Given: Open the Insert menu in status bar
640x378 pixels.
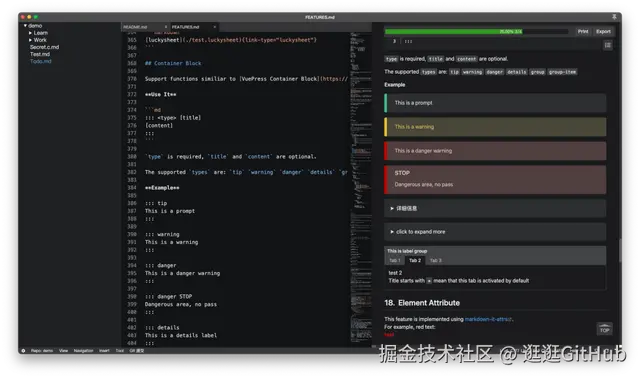Looking at the screenshot, I should click(104, 351).
